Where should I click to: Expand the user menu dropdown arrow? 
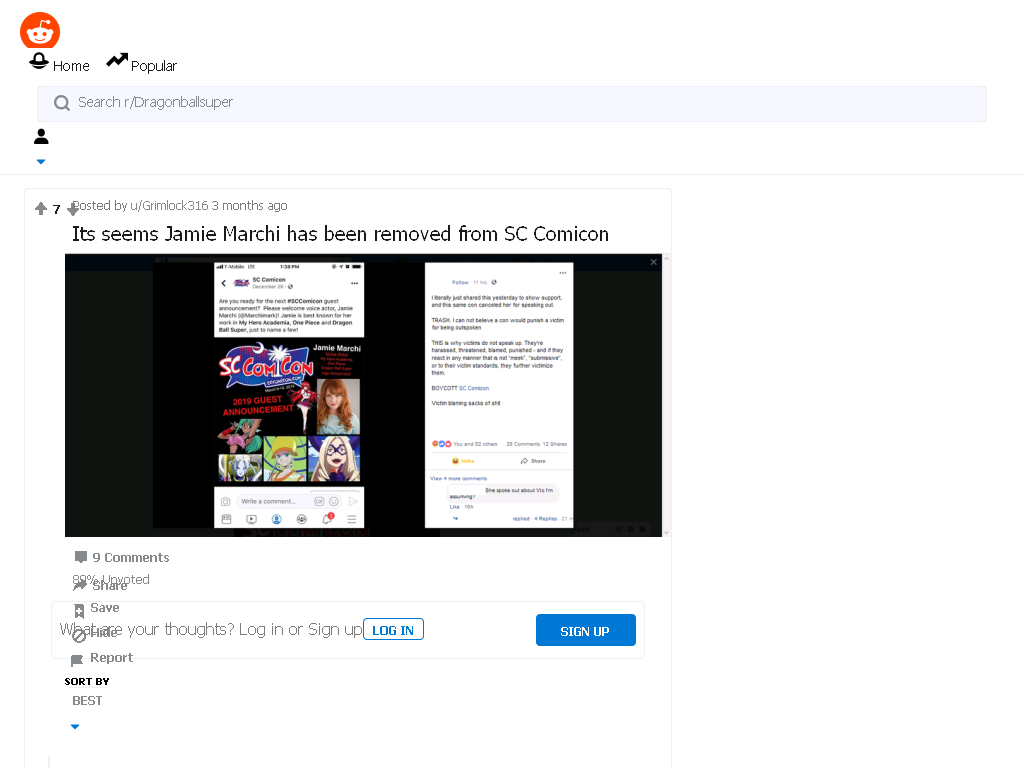40,161
